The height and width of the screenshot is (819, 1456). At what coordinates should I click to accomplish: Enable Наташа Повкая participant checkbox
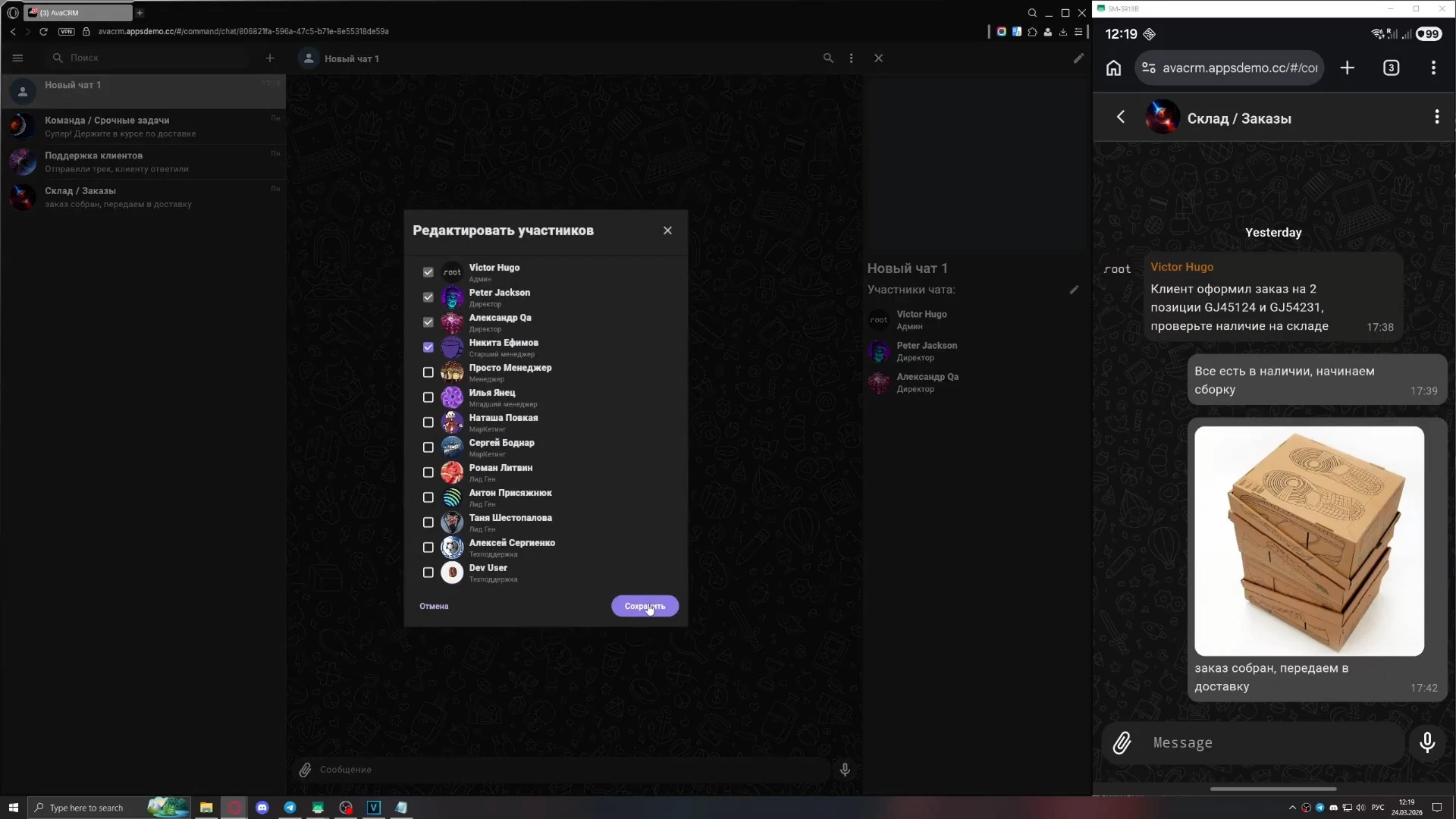tap(428, 422)
